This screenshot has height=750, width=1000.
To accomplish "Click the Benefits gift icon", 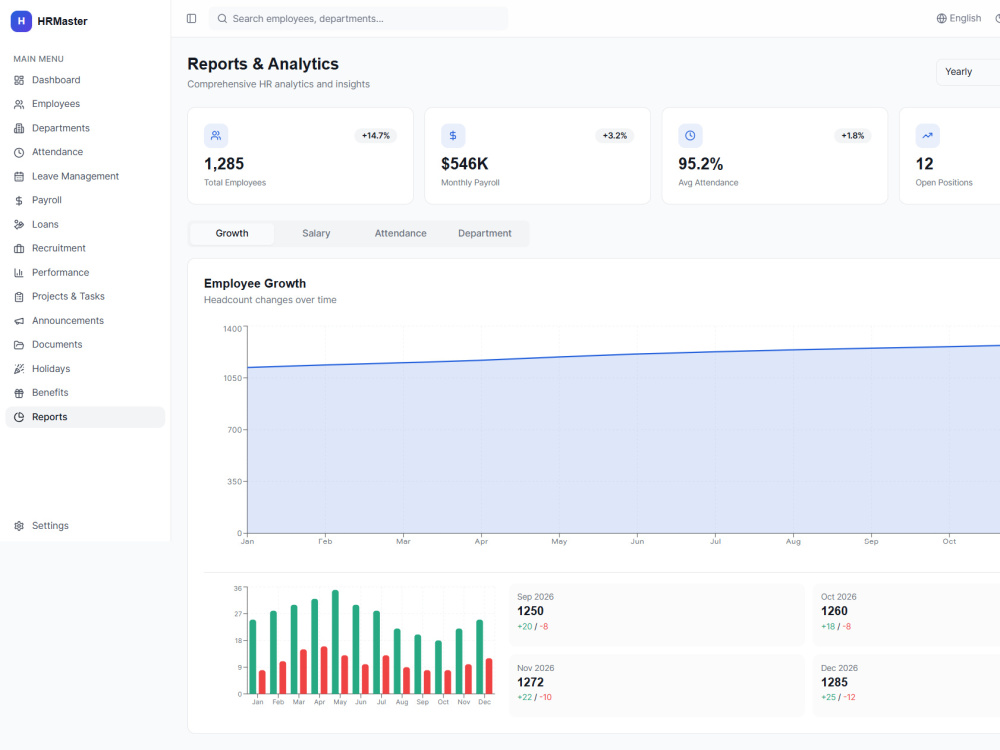I will (19, 393).
